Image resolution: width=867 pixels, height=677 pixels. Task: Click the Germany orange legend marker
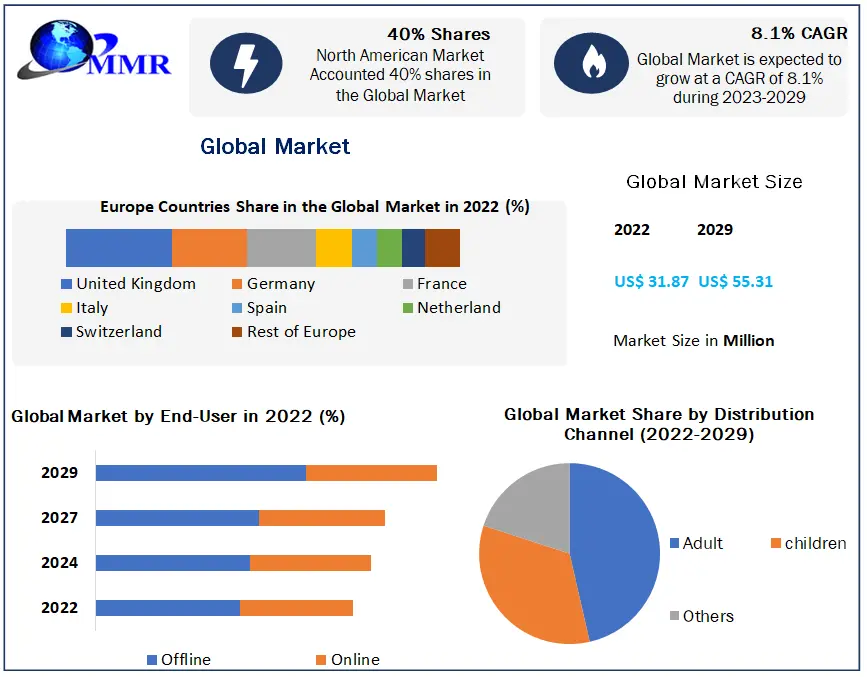(x=237, y=284)
